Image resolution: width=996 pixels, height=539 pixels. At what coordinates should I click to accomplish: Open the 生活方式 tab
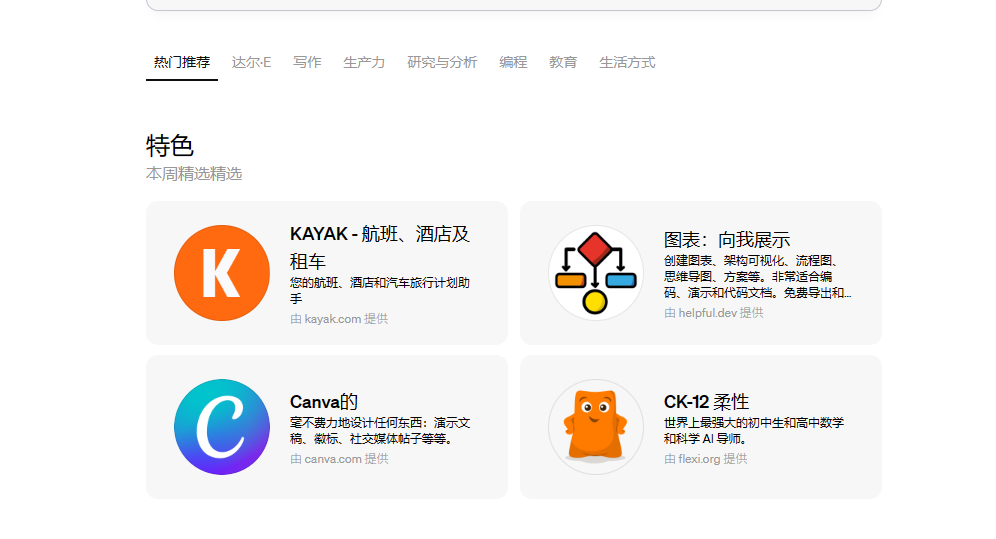coord(627,62)
